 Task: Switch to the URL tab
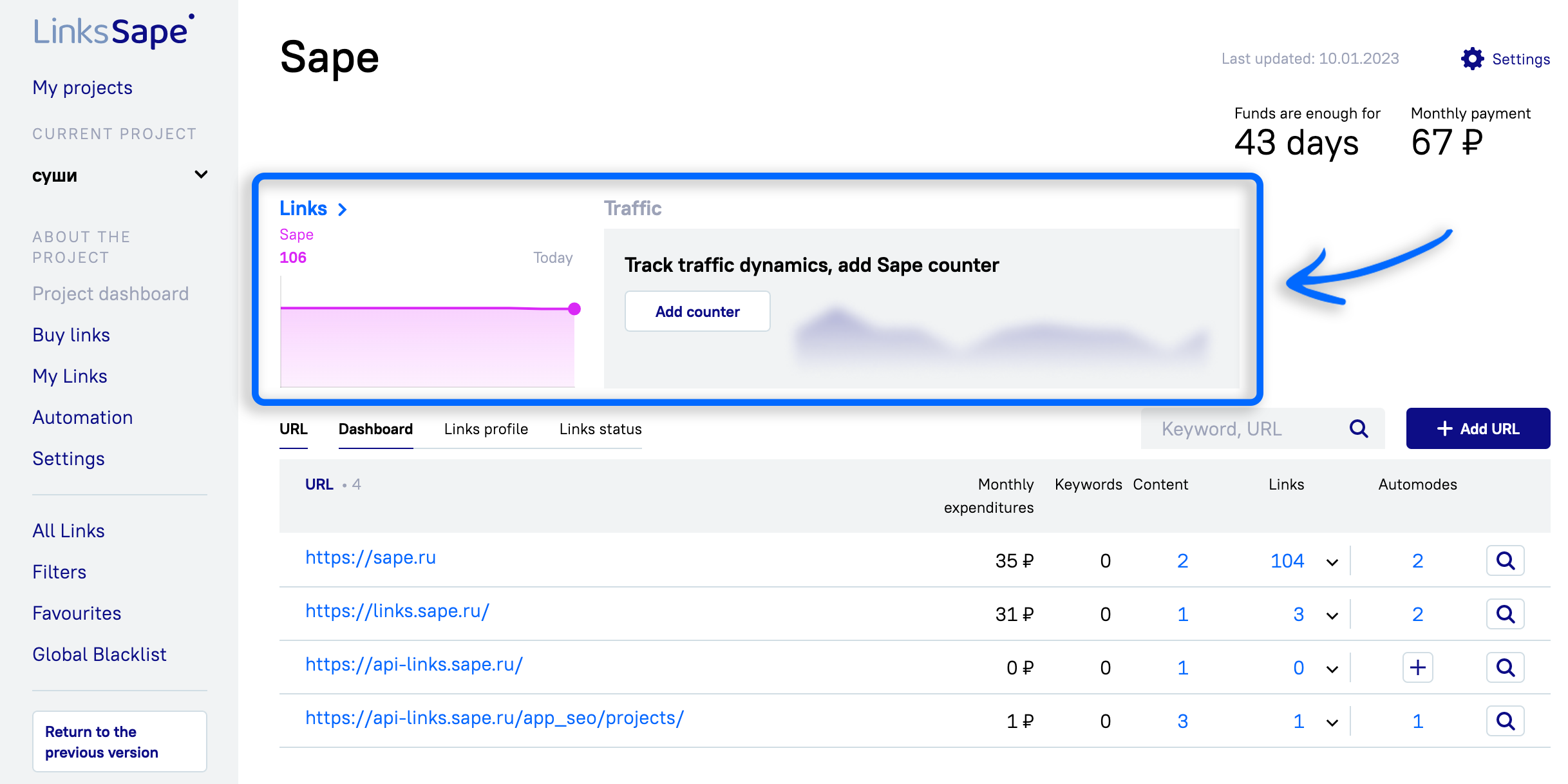pyautogui.click(x=294, y=429)
